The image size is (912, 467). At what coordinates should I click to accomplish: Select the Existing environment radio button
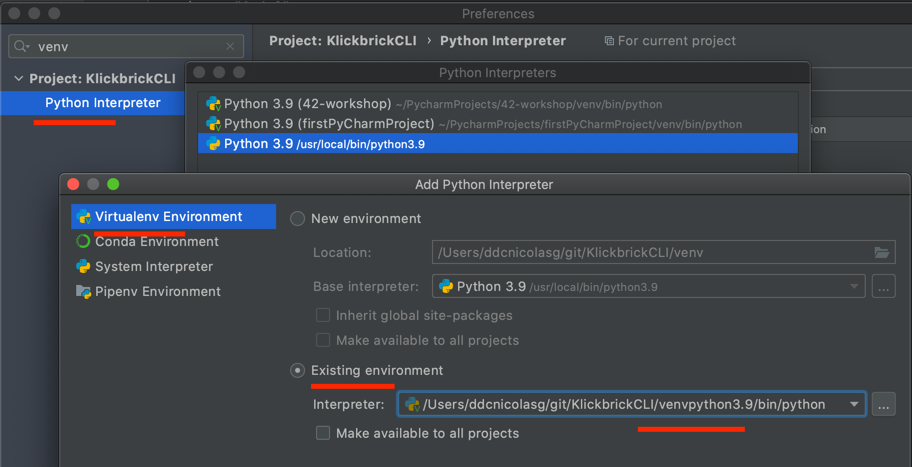(298, 371)
